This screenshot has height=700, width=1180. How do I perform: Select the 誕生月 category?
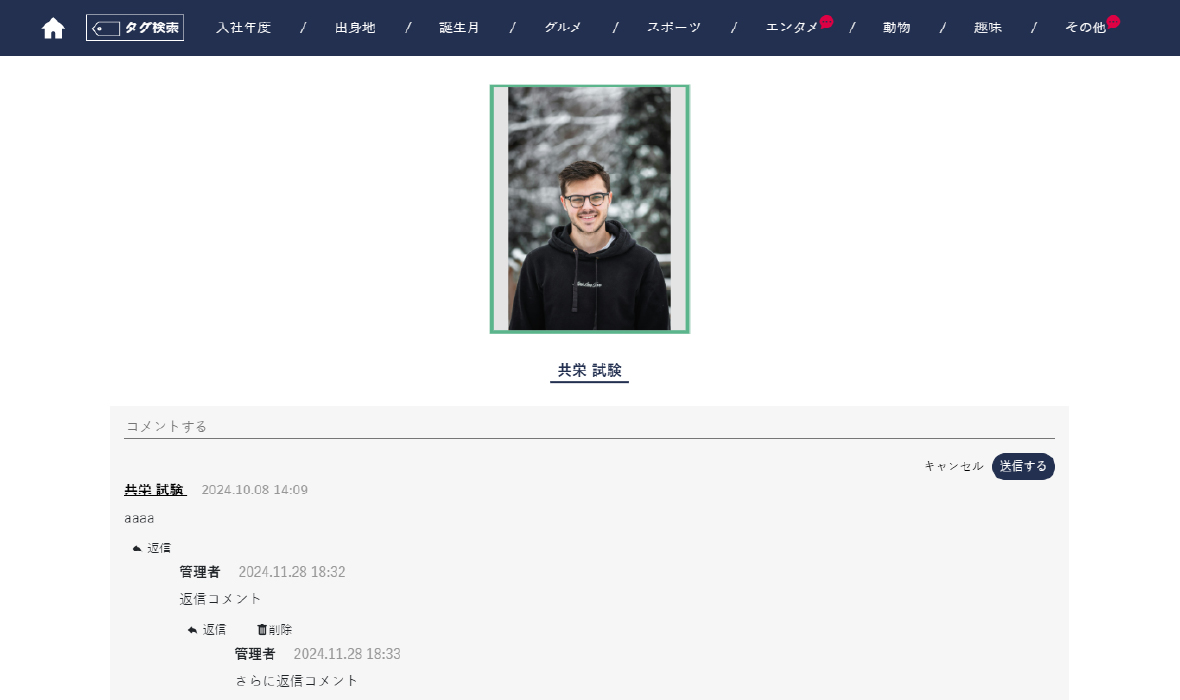459,28
